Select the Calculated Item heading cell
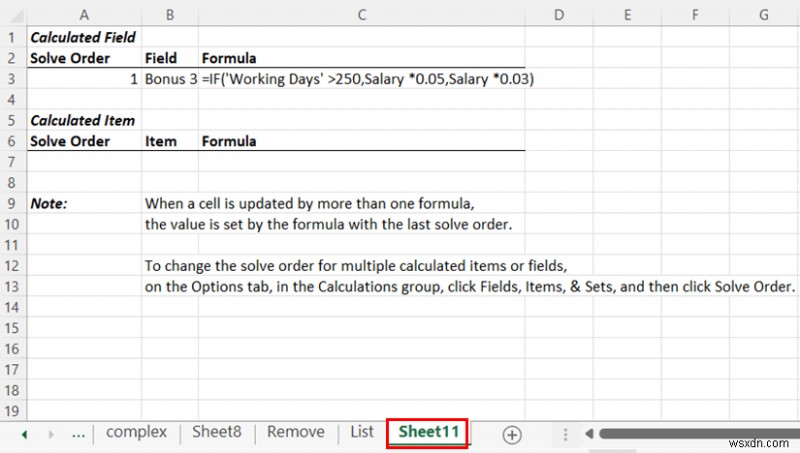The width and height of the screenshot is (800, 453). coord(83,121)
